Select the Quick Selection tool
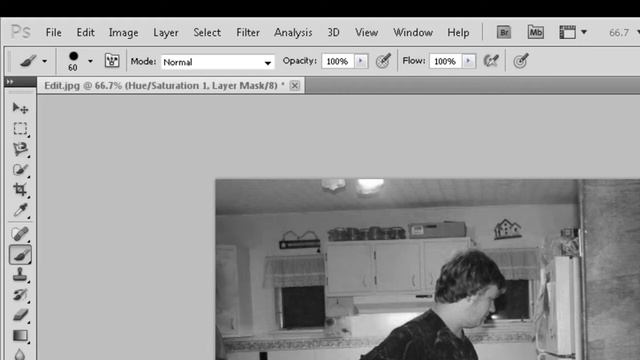 [x=20, y=169]
